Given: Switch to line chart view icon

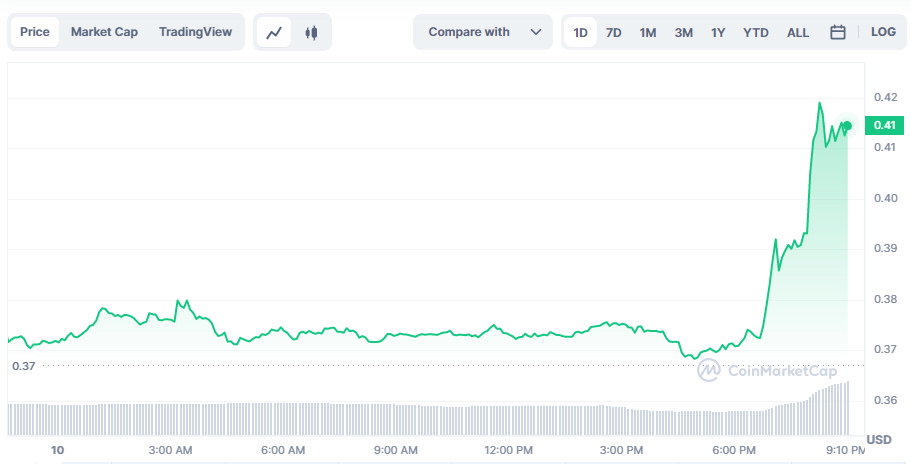Looking at the screenshot, I should pos(274,32).
